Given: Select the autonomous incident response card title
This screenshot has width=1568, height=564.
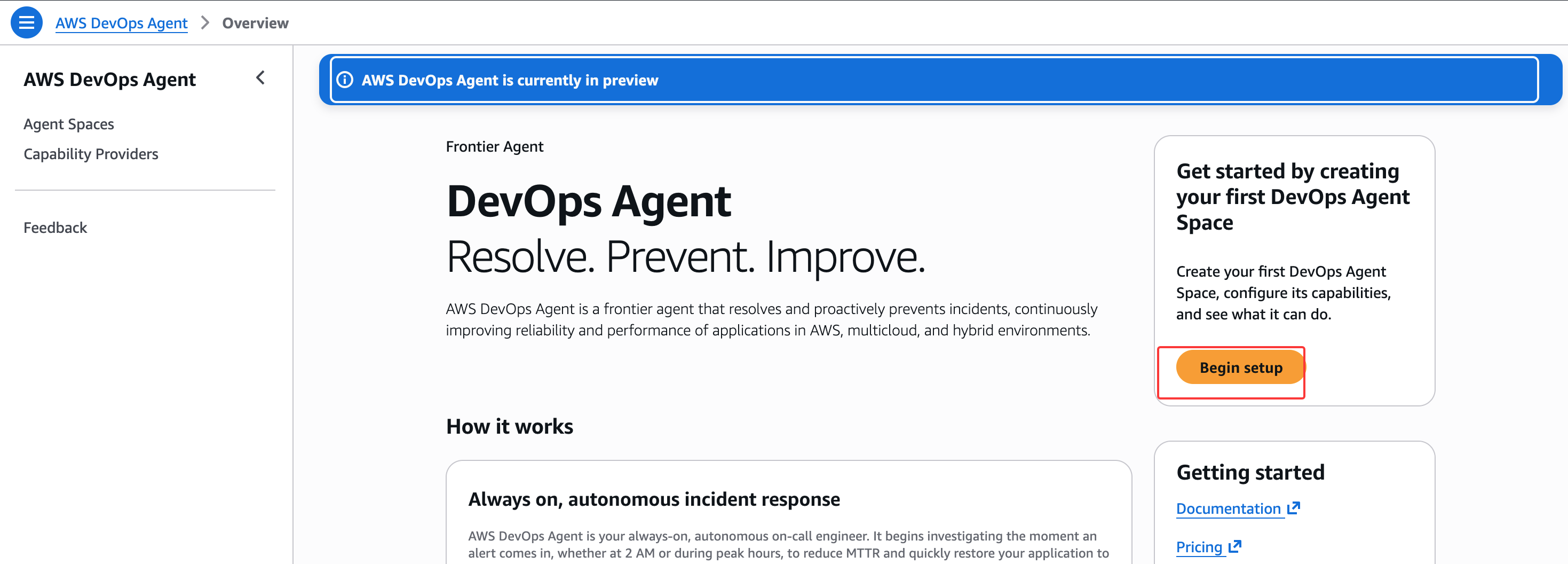Looking at the screenshot, I should pos(654,499).
